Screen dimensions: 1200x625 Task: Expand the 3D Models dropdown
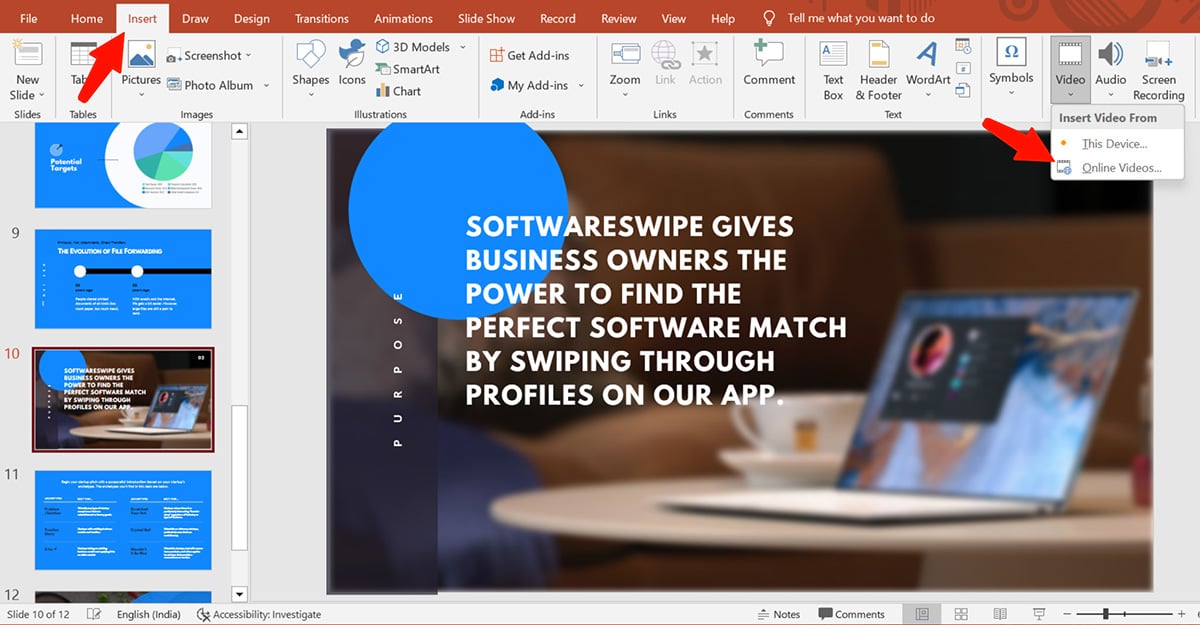click(461, 47)
